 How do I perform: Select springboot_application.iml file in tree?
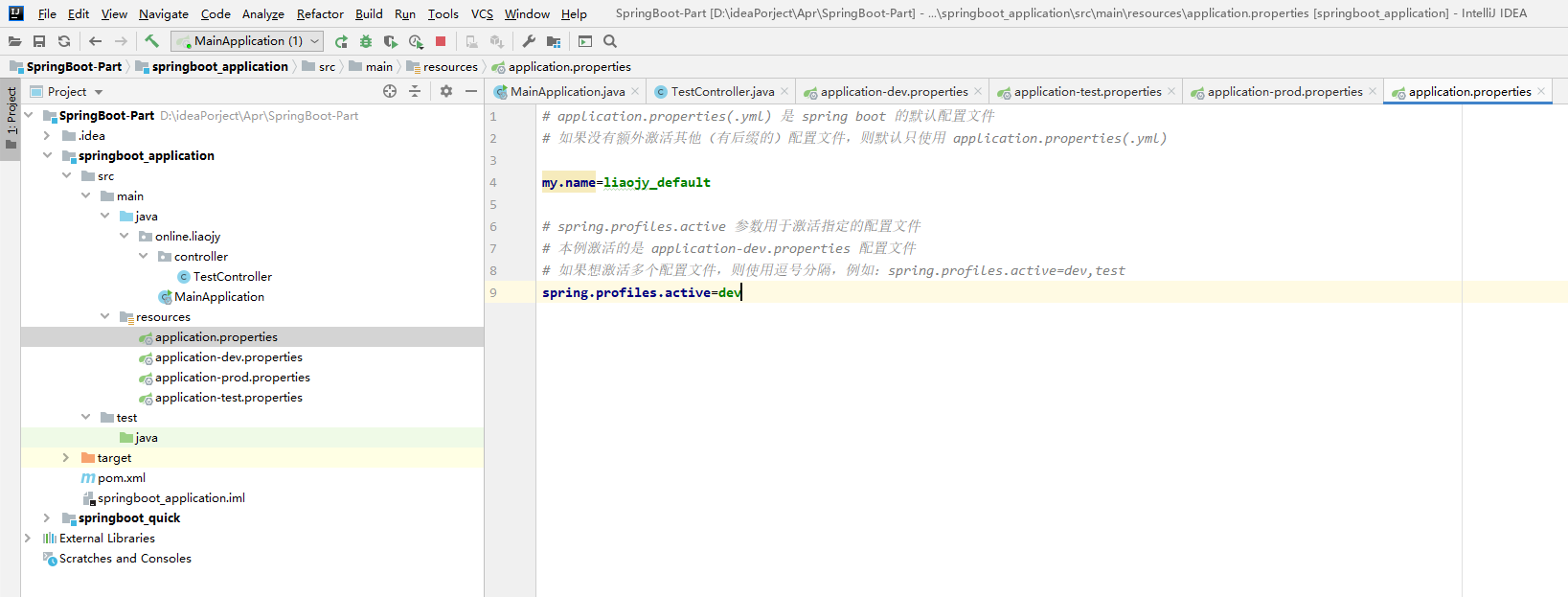171,497
